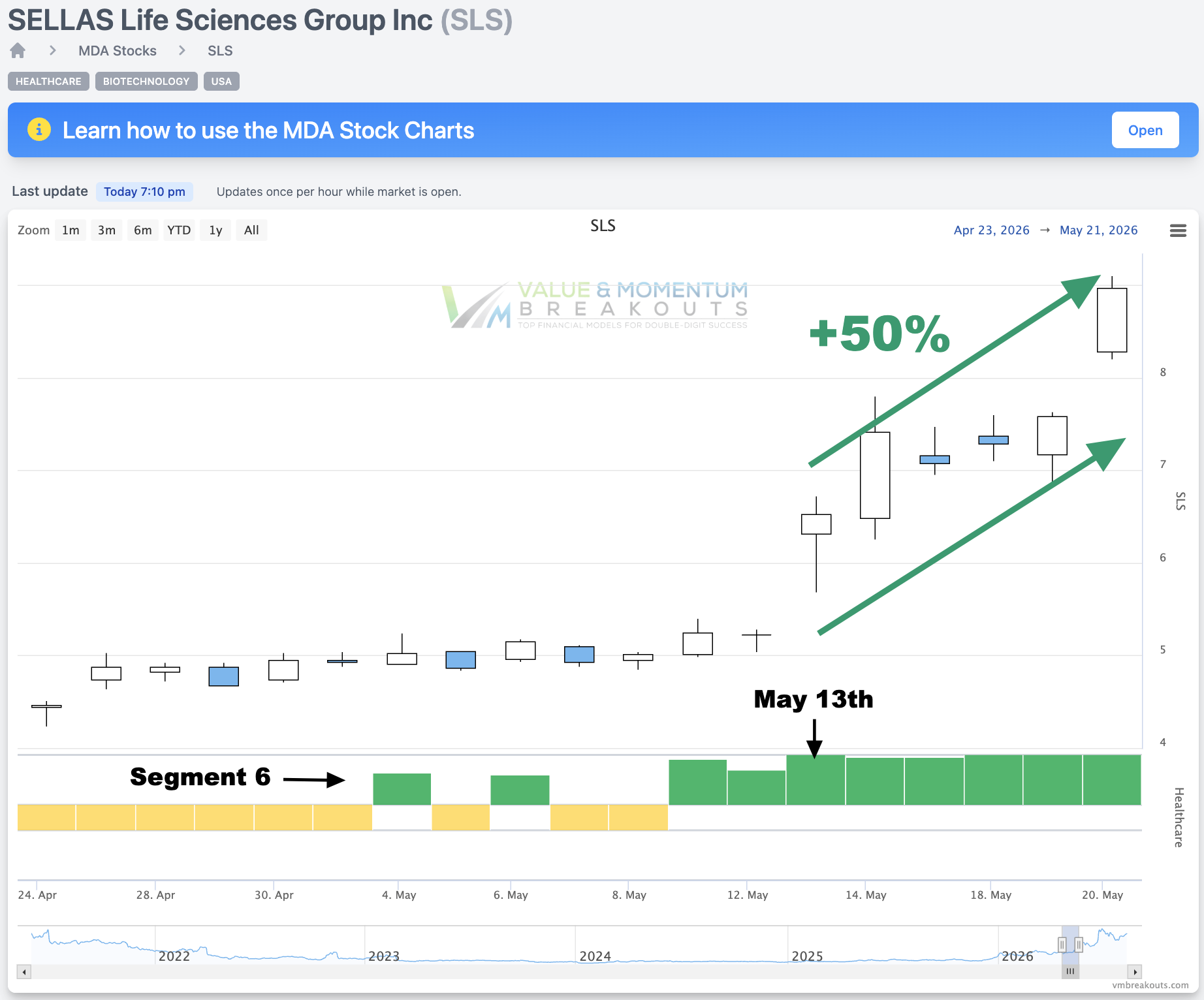
Task: Grab the navigator right range handle
Action: [x=1079, y=945]
